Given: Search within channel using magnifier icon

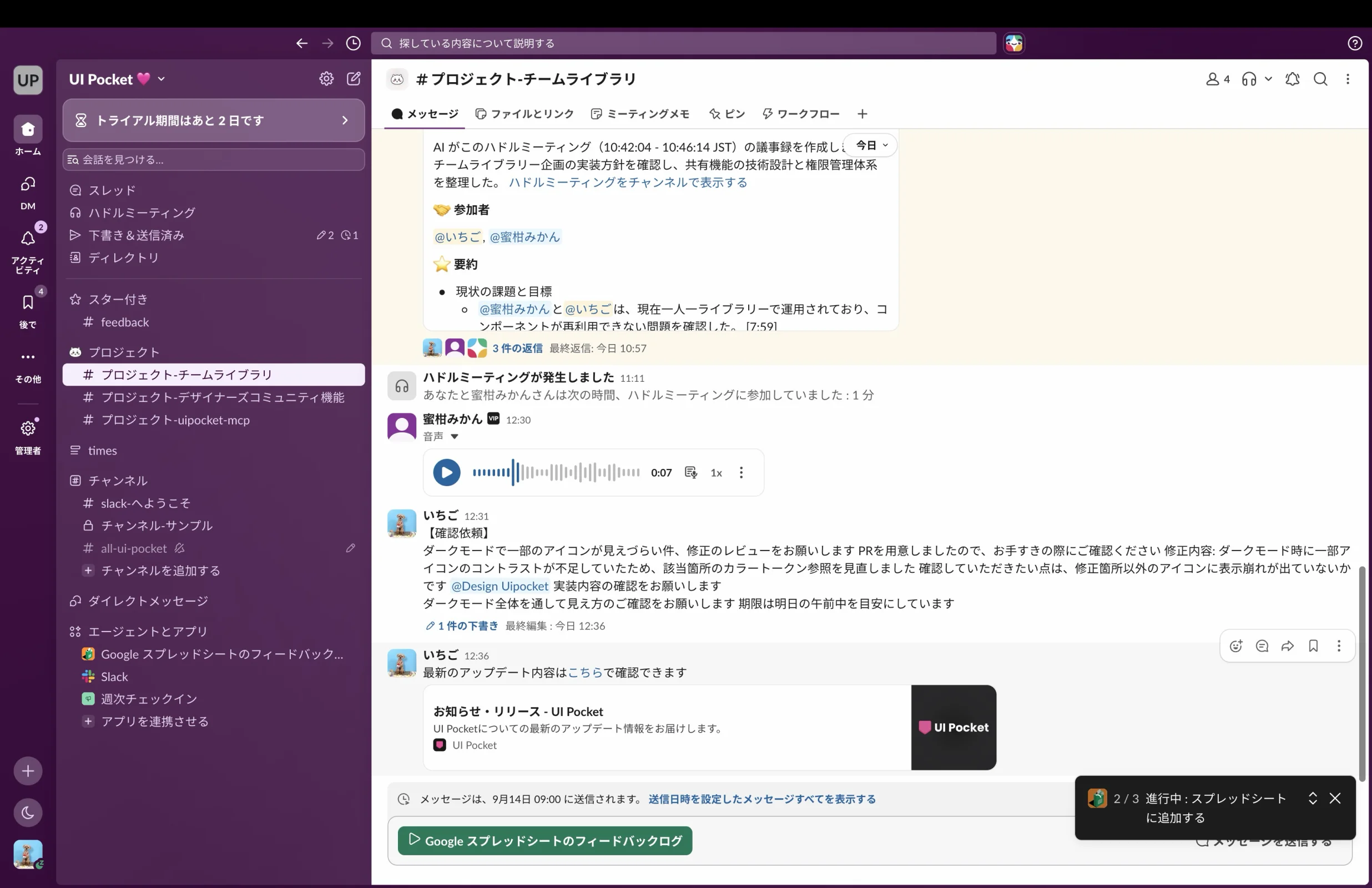Looking at the screenshot, I should [1321, 79].
